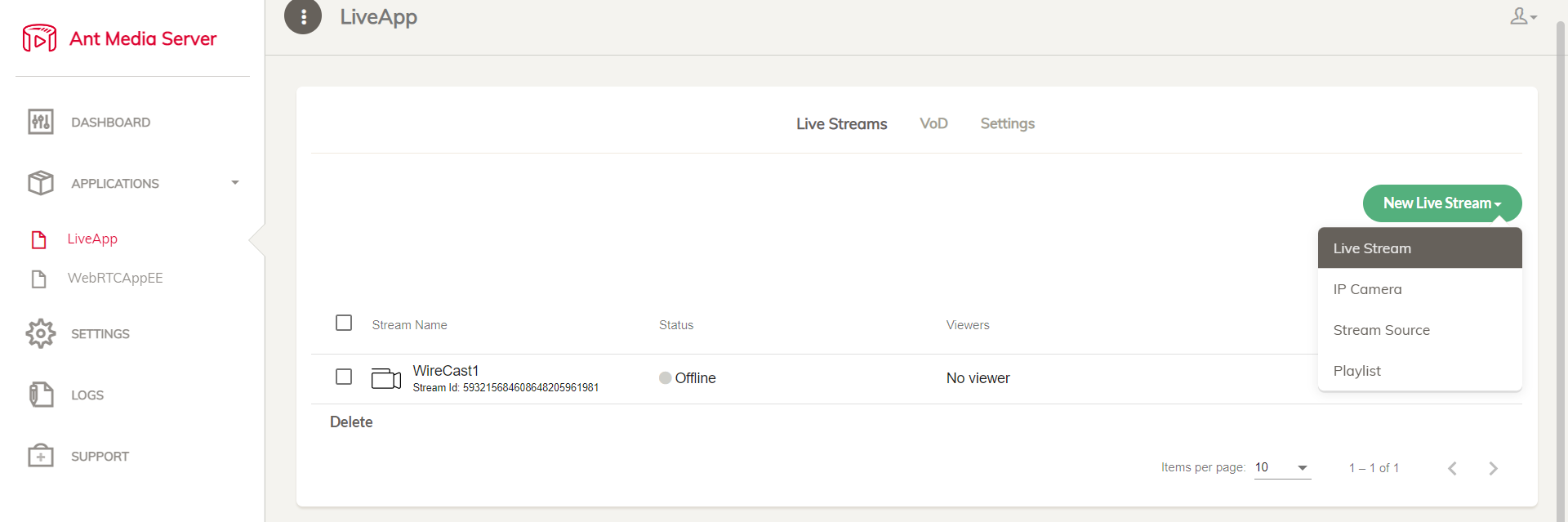Check the WireCast1 stream checkbox
Image resolution: width=1568 pixels, height=522 pixels.
pos(344,377)
